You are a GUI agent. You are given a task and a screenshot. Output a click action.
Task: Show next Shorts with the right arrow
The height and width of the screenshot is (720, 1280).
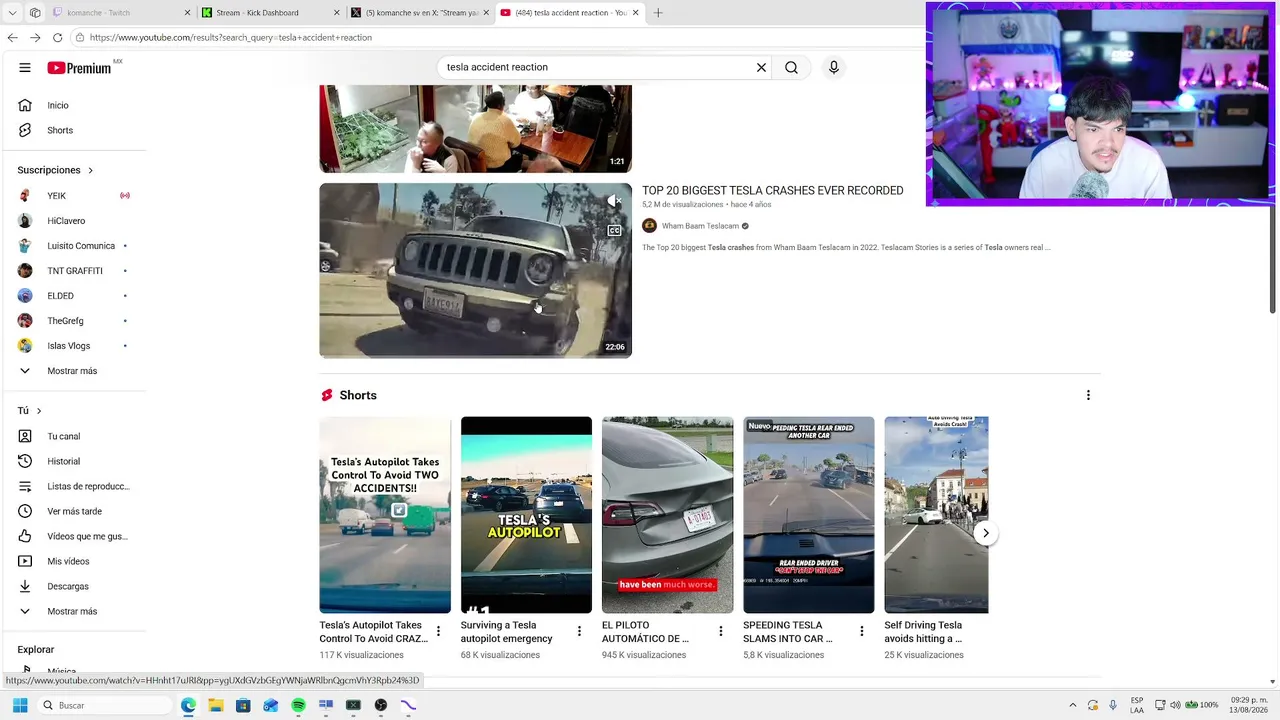click(986, 533)
